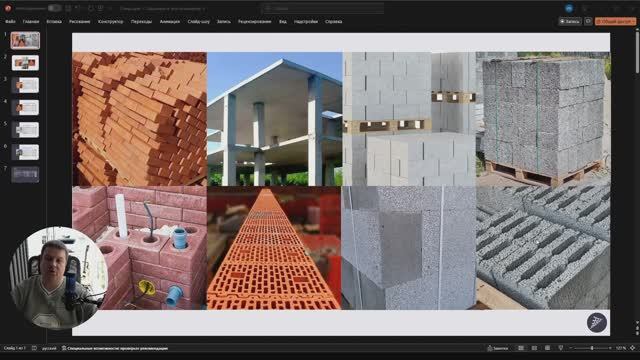Select the polystyrene concrete block corner image

(x=409, y=248)
